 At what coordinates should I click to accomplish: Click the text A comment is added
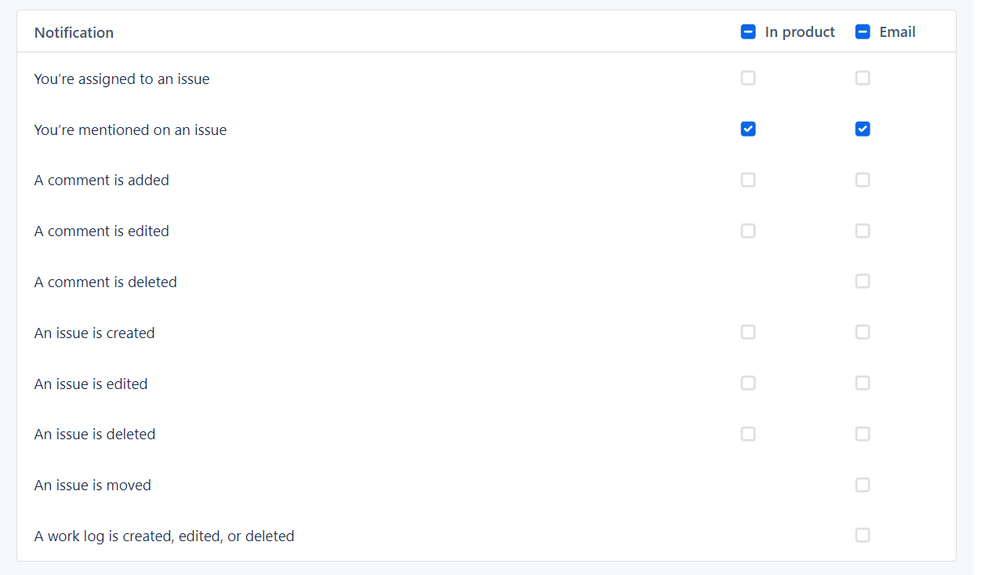[x=101, y=180]
